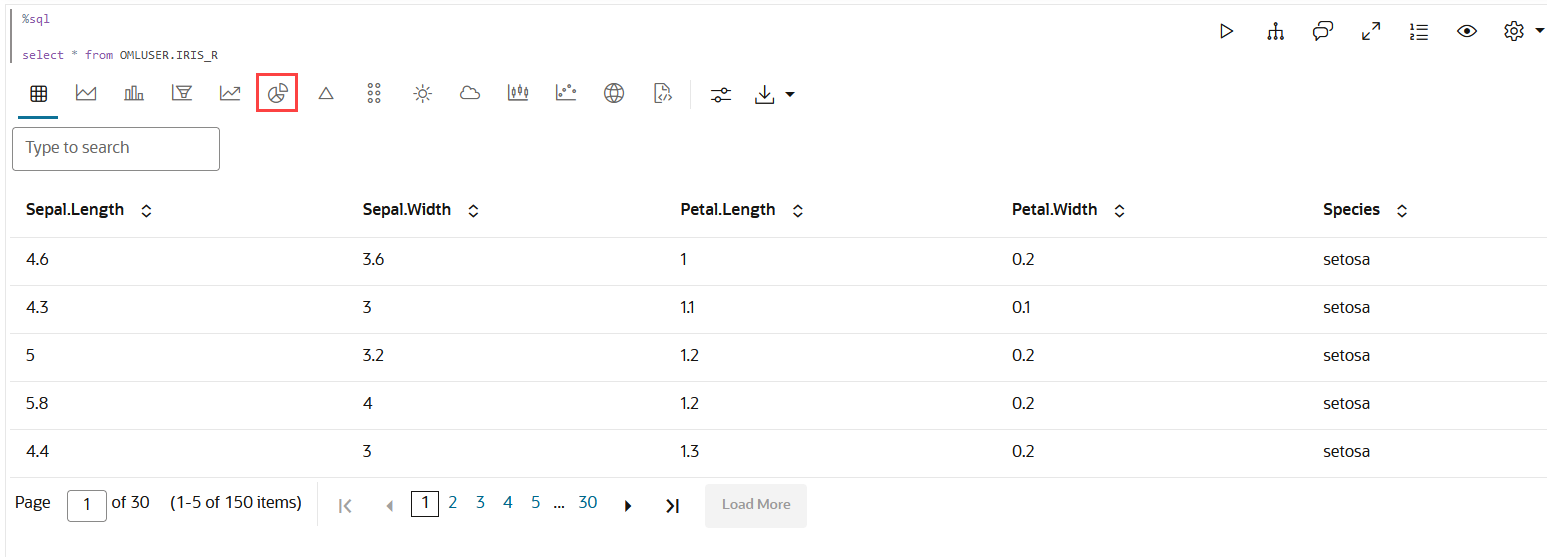Screen dimensions: 1547x557
Task: Toggle output visibility with the eye icon
Action: (1467, 31)
